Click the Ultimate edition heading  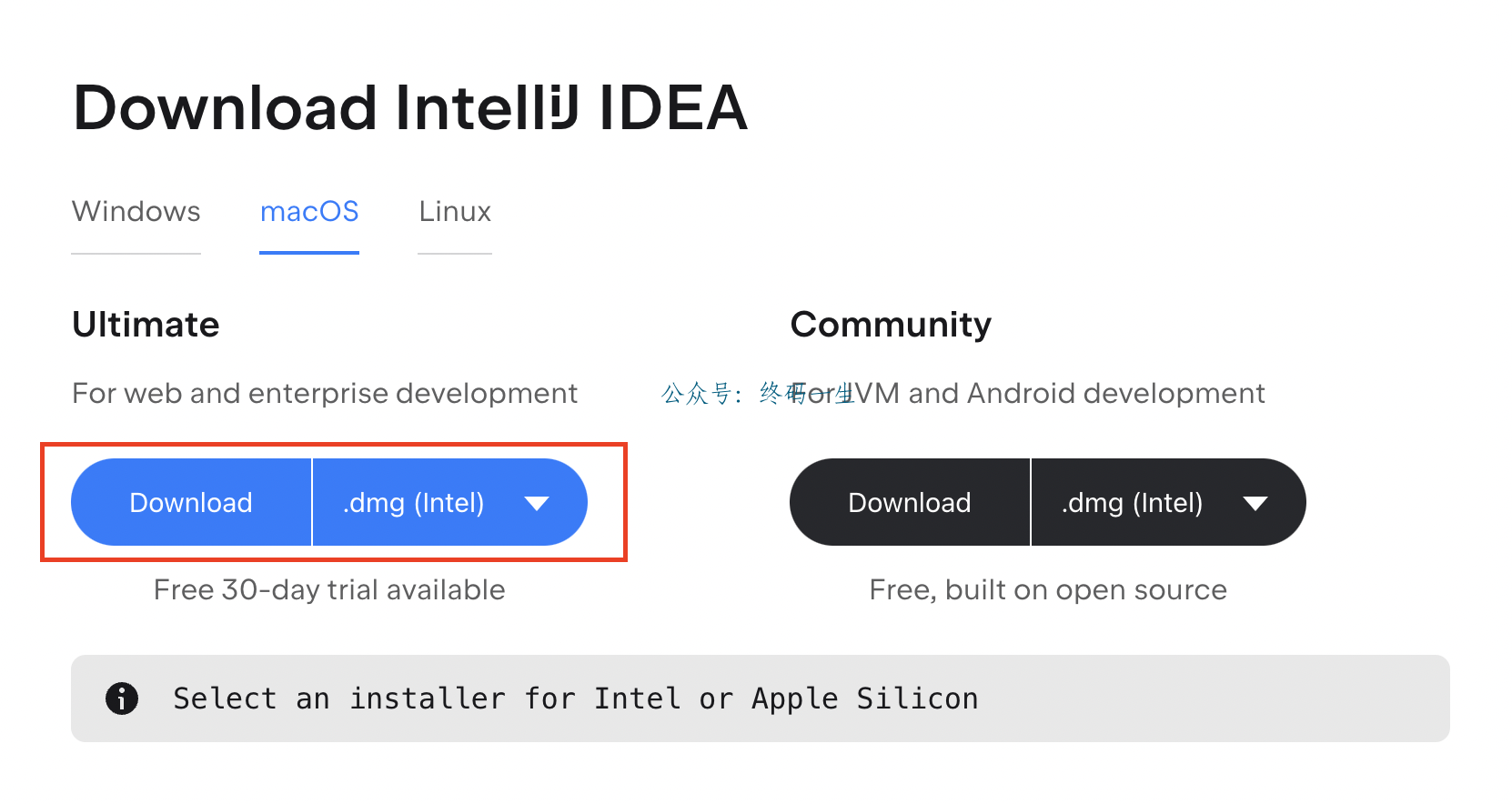click(x=146, y=325)
